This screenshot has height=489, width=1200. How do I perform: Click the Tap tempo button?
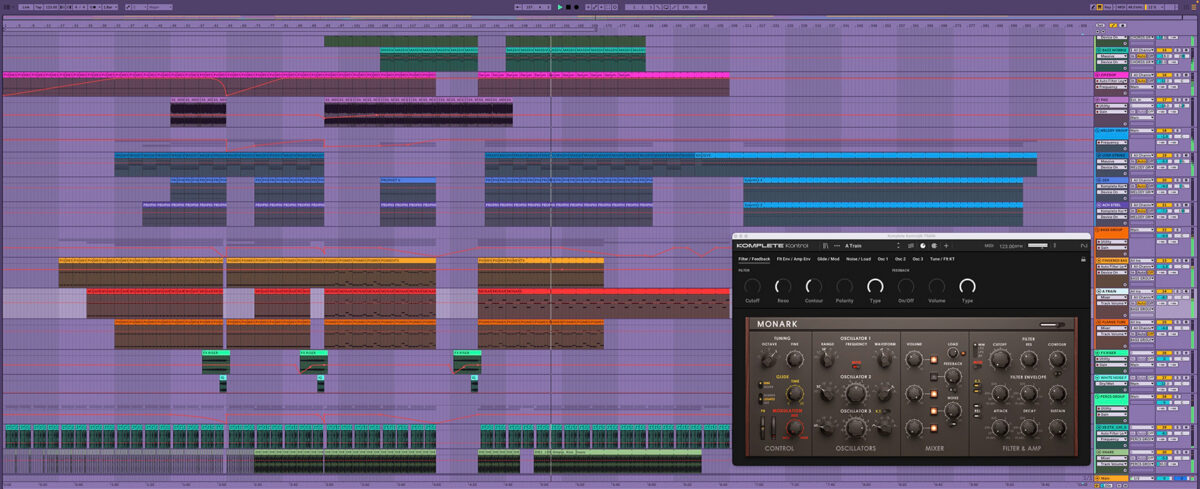[x=38, y=7]
